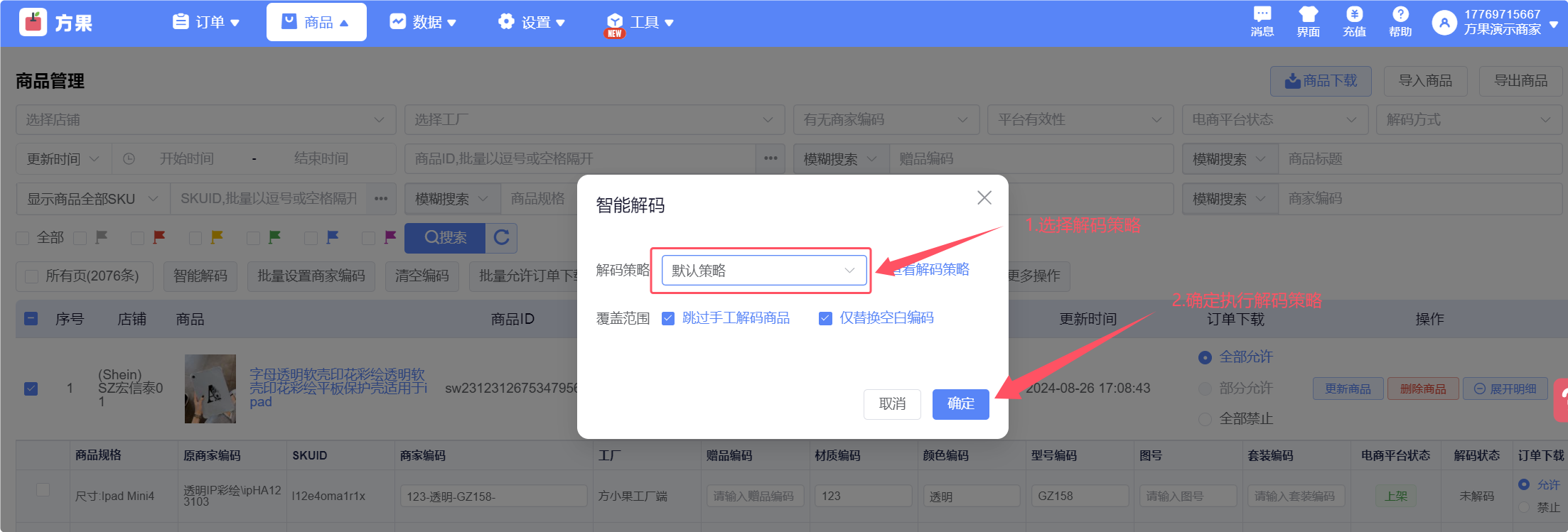Screen dimensions: 1568x532
Task: Open the 显示商品全部SKU dropdown
Action: click(93, 198)
